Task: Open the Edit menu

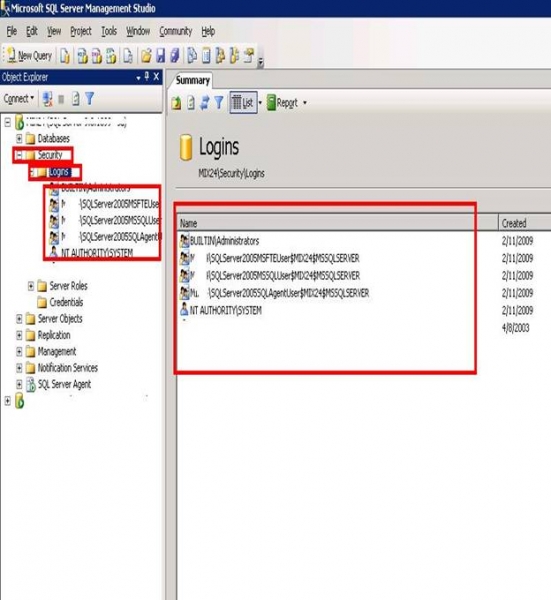Action: 32,31
